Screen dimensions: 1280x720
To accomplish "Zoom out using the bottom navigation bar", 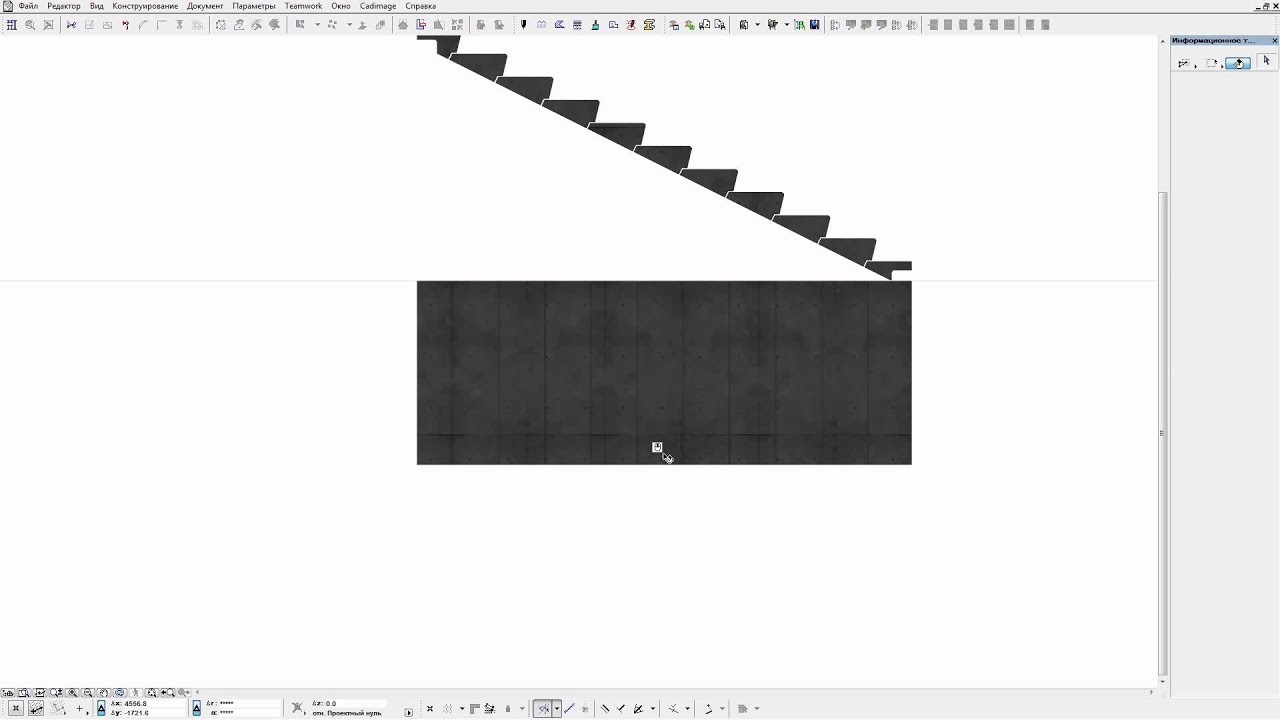I will 88,692.
